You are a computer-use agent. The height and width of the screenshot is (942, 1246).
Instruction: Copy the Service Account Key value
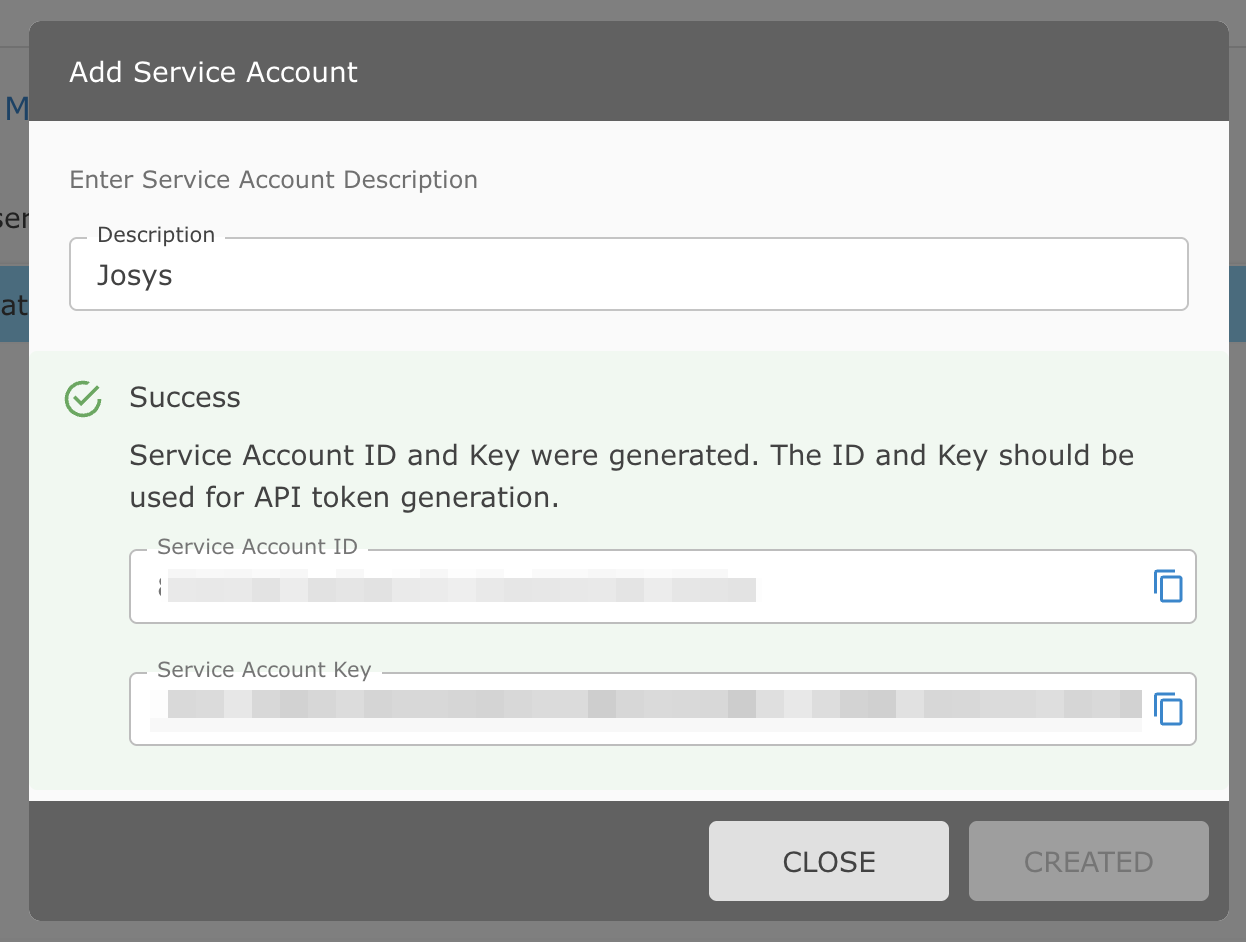tap(1168, 709)
